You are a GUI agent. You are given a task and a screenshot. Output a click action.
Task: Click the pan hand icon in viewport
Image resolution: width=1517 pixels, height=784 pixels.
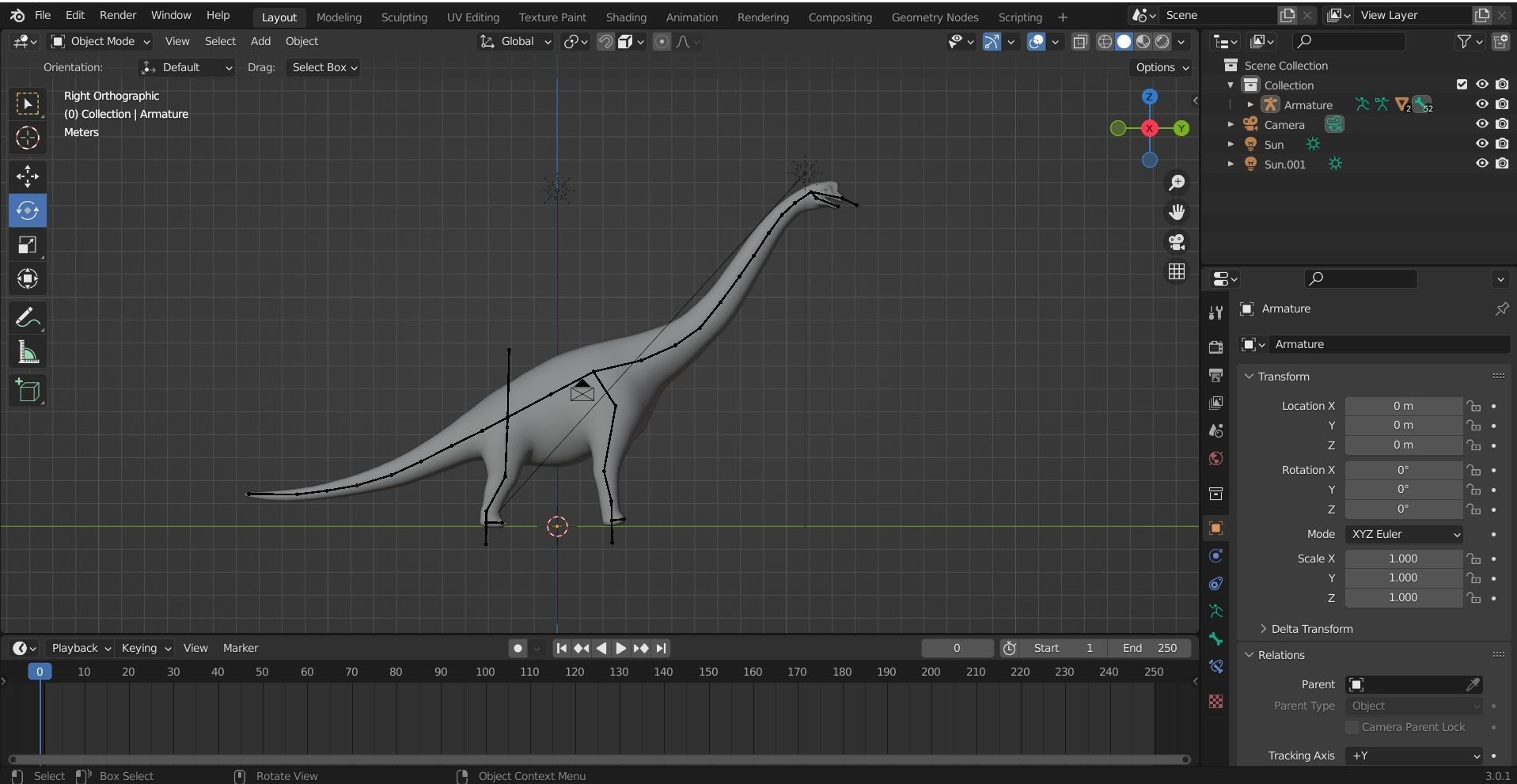tap(1177, 212)
